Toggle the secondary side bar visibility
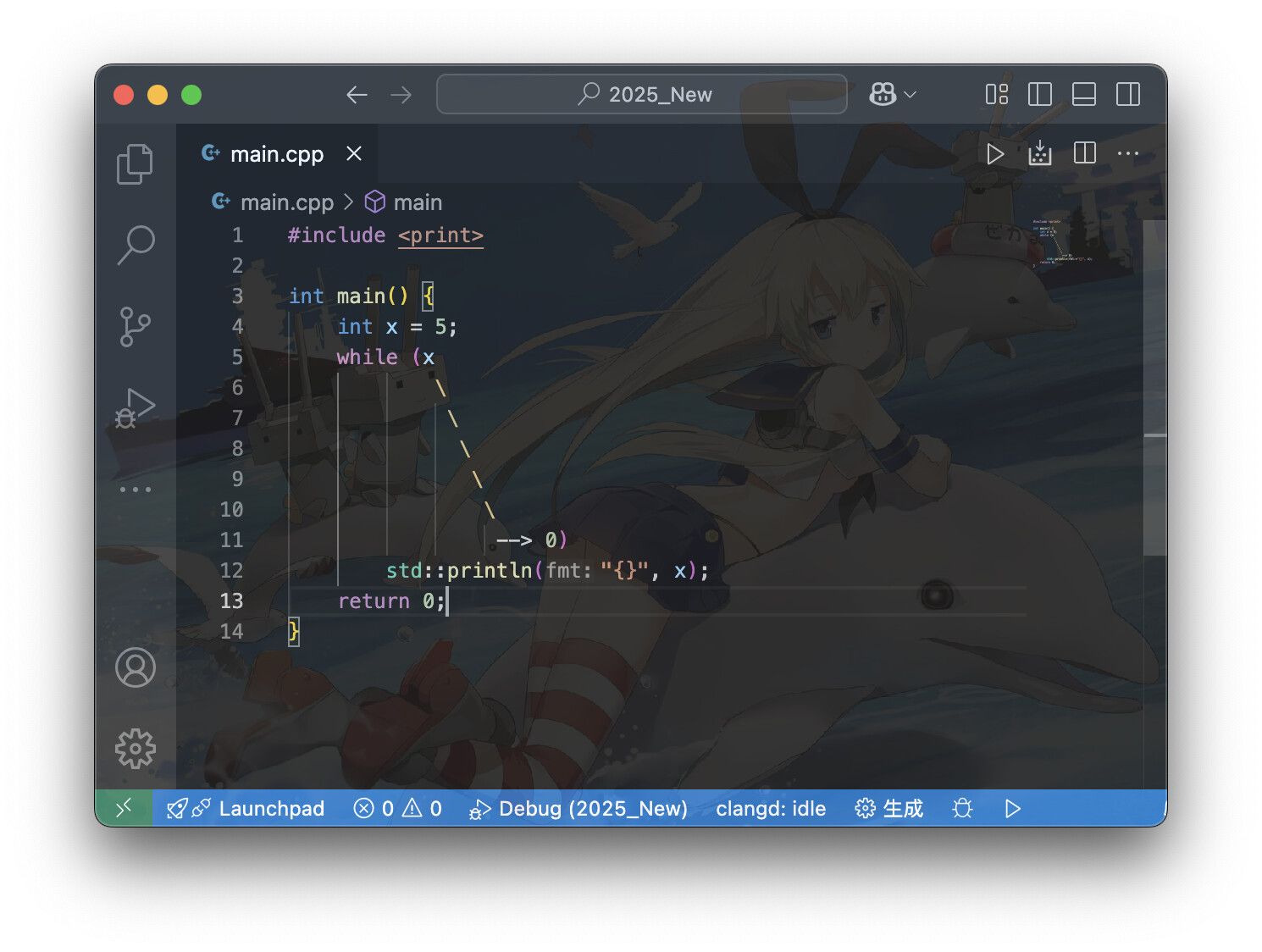The width and height of the screenshot is (1262, 952). click(x=1128, y=94)
